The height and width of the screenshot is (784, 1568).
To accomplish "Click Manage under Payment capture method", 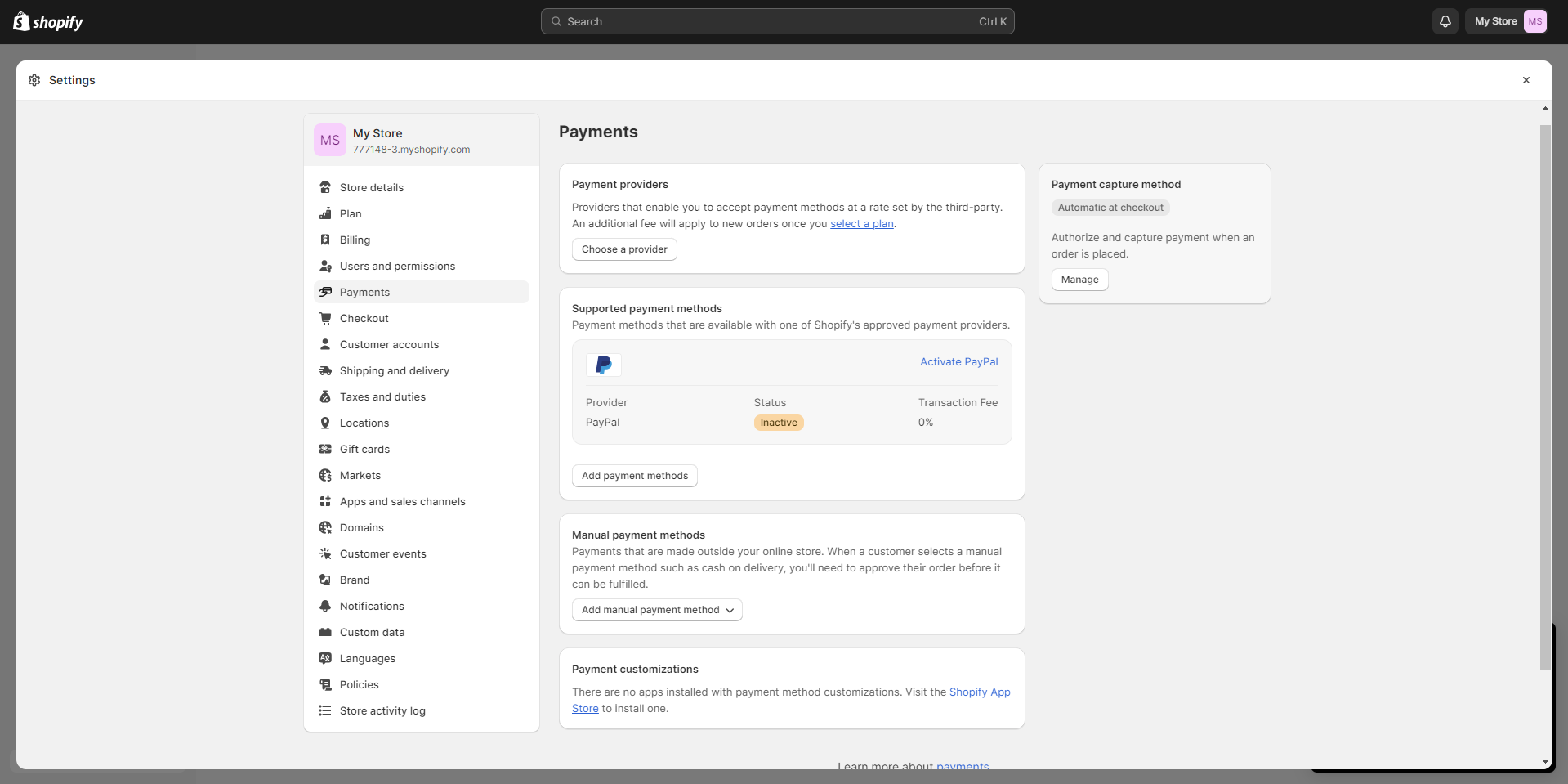I will point(1079,280).
